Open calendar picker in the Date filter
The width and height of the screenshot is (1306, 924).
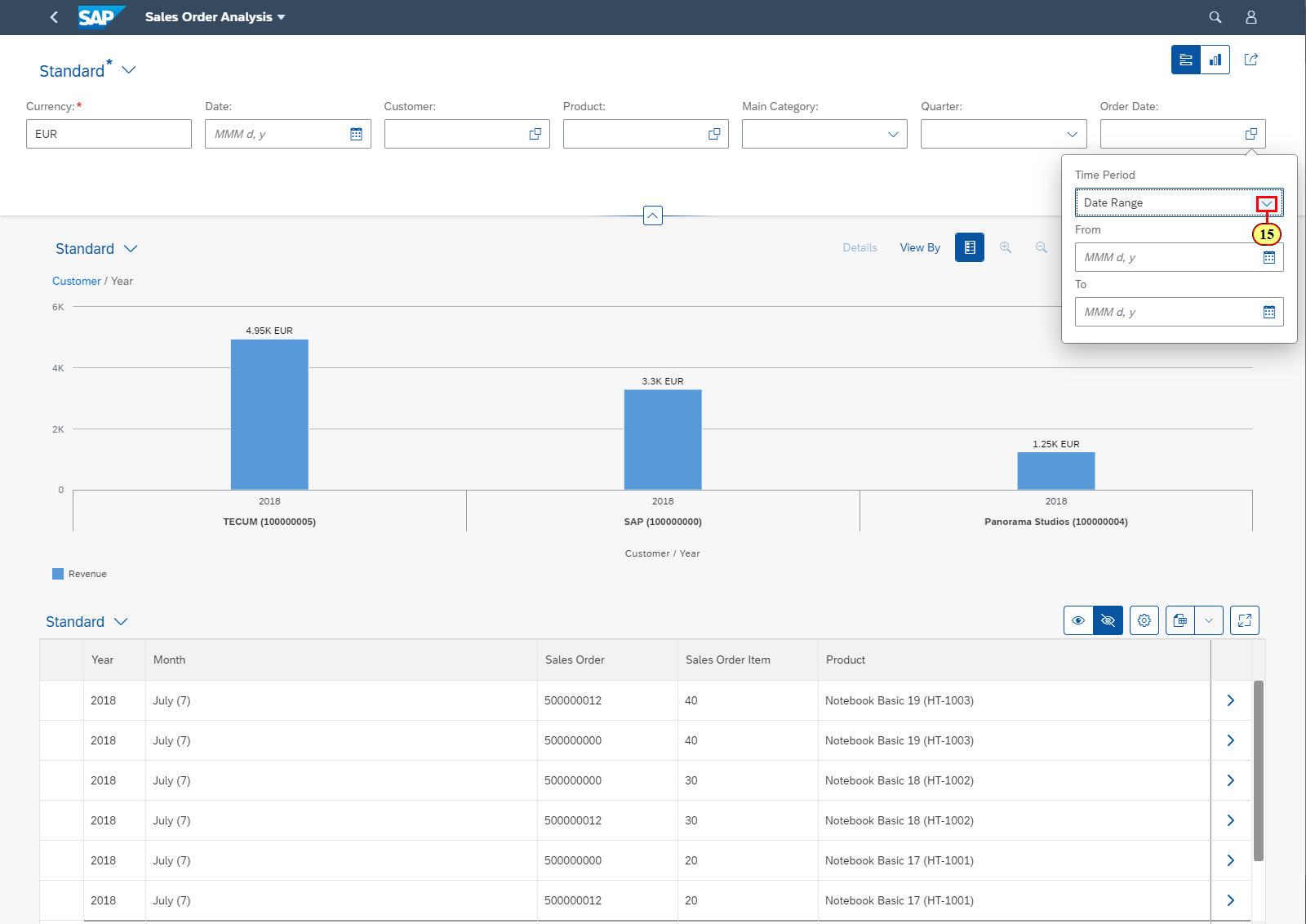[356, 134]
